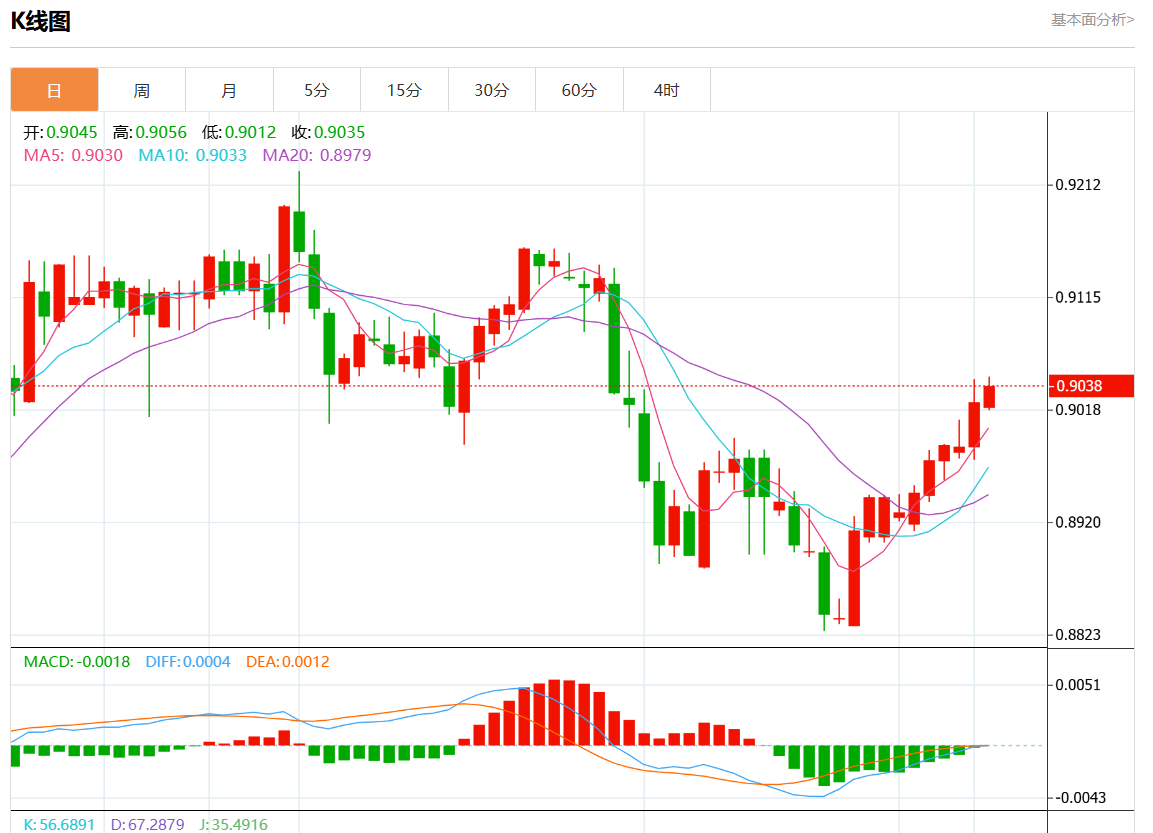1153x833 pixels.
Task: Open the 60分 timeframe tab
Action: [579, 90]
